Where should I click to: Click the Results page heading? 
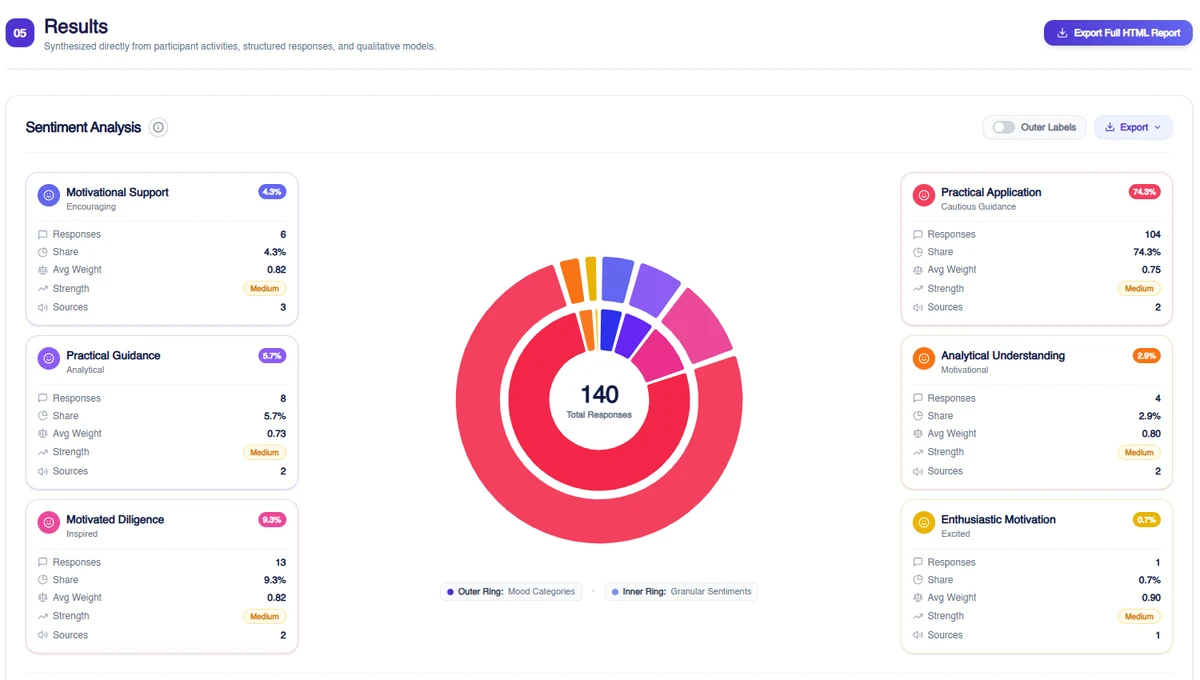(x=76, y=26)
